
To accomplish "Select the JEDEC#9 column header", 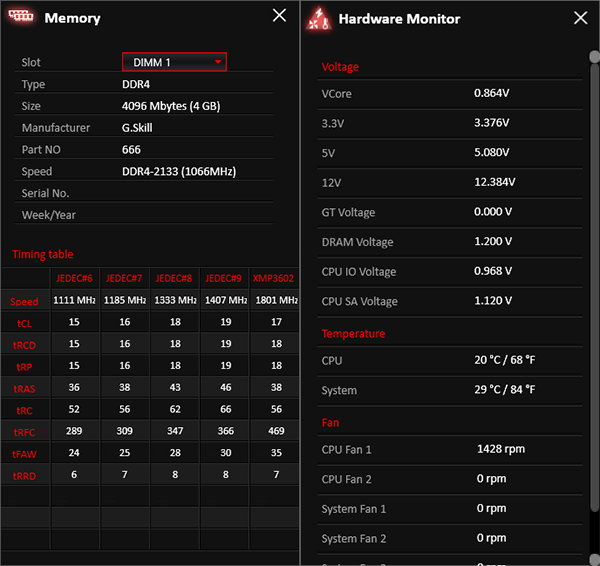I will tap(224, 278).
